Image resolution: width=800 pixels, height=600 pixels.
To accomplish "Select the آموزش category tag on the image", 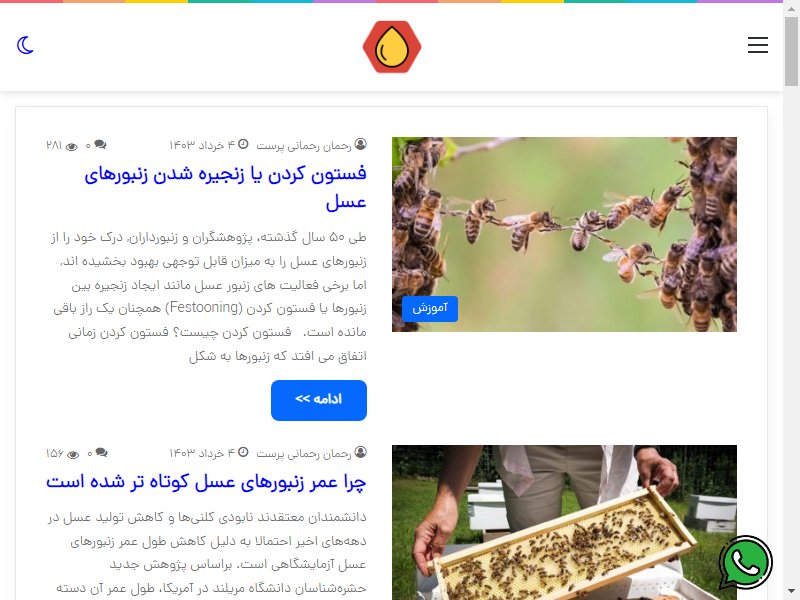I will (430, 309).
